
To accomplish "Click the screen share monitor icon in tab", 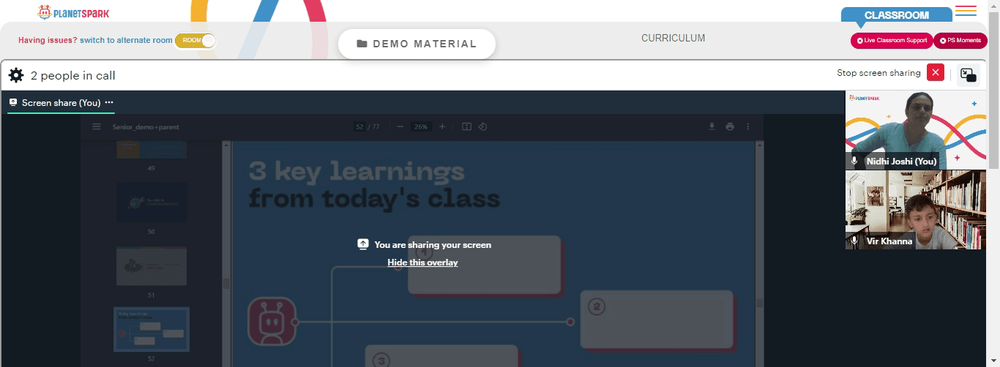I will point(13,102).
